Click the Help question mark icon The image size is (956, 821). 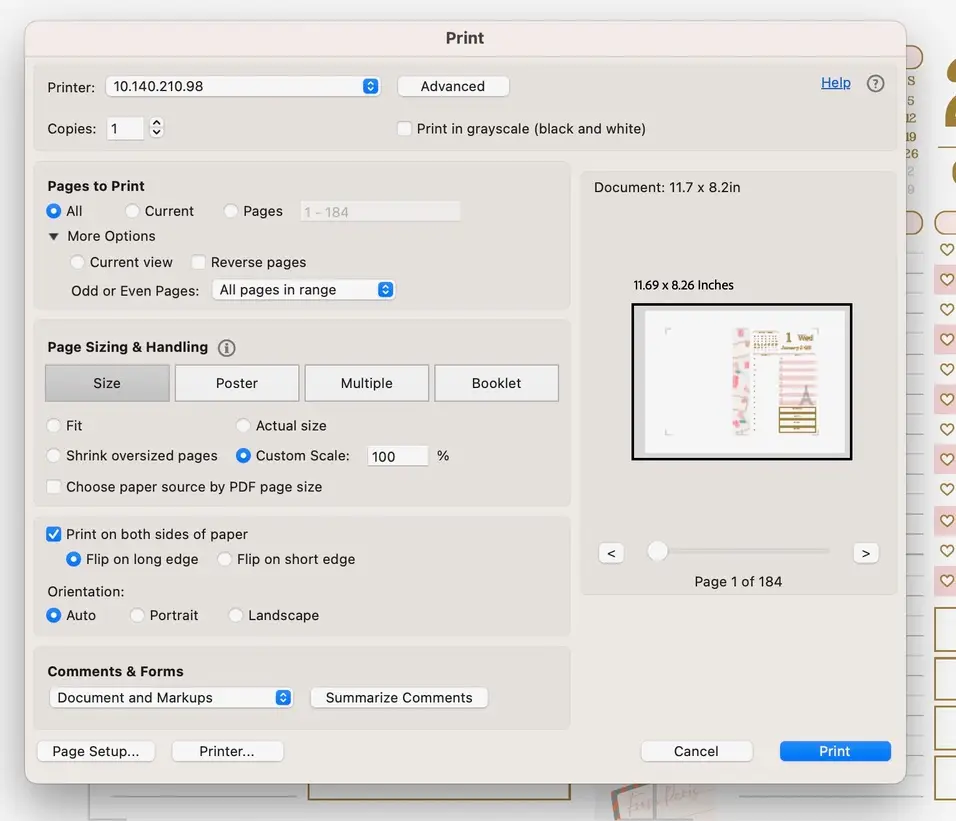pos(875,83)
